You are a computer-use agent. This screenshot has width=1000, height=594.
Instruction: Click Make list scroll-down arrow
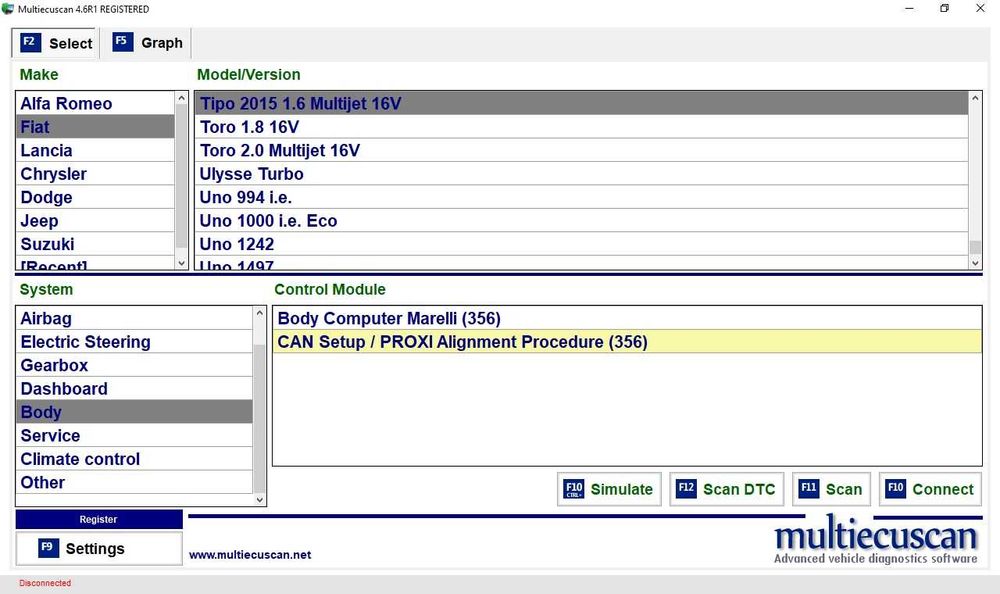point(181,263)
